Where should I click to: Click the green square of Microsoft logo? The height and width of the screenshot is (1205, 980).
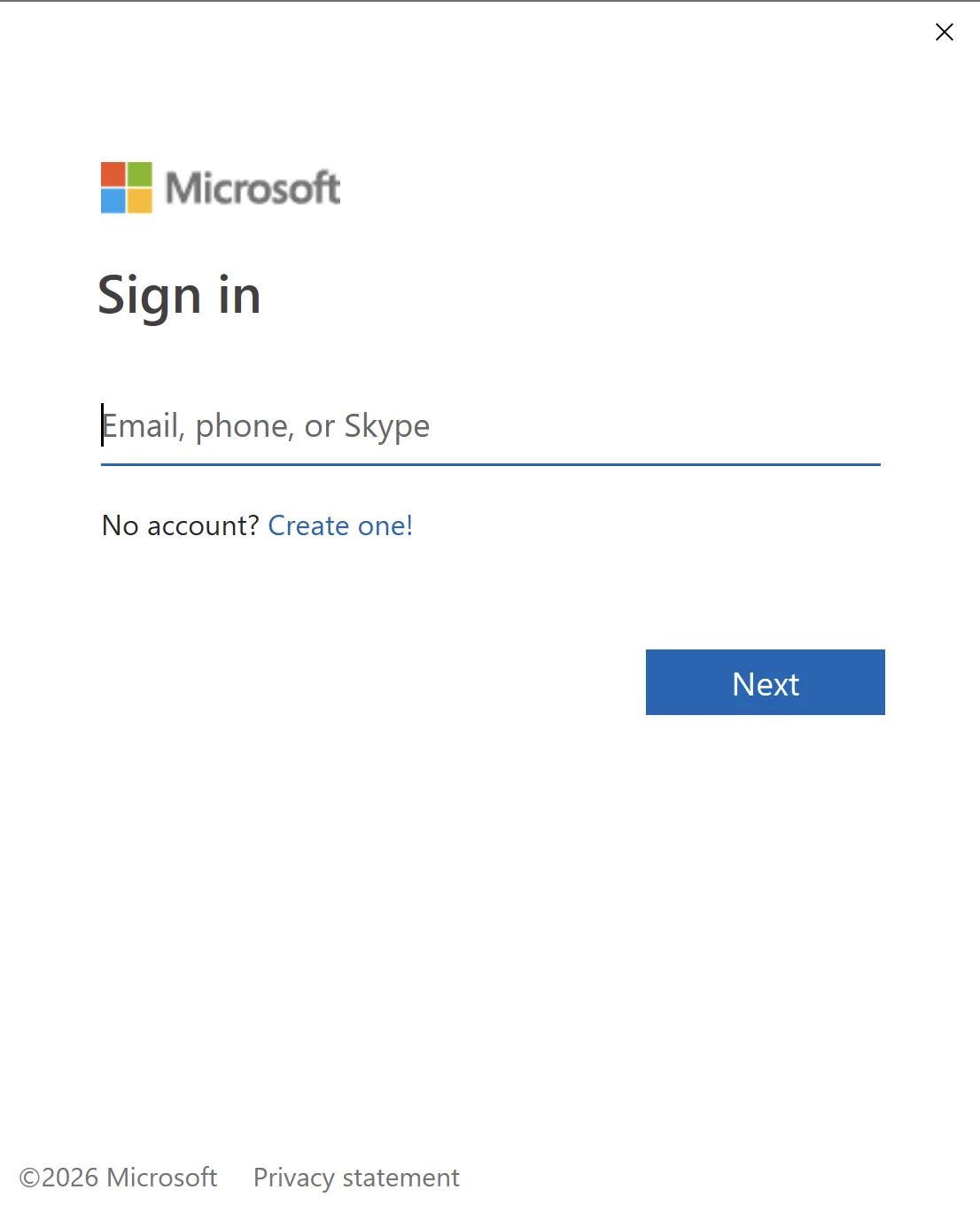(x=140, y=175)
